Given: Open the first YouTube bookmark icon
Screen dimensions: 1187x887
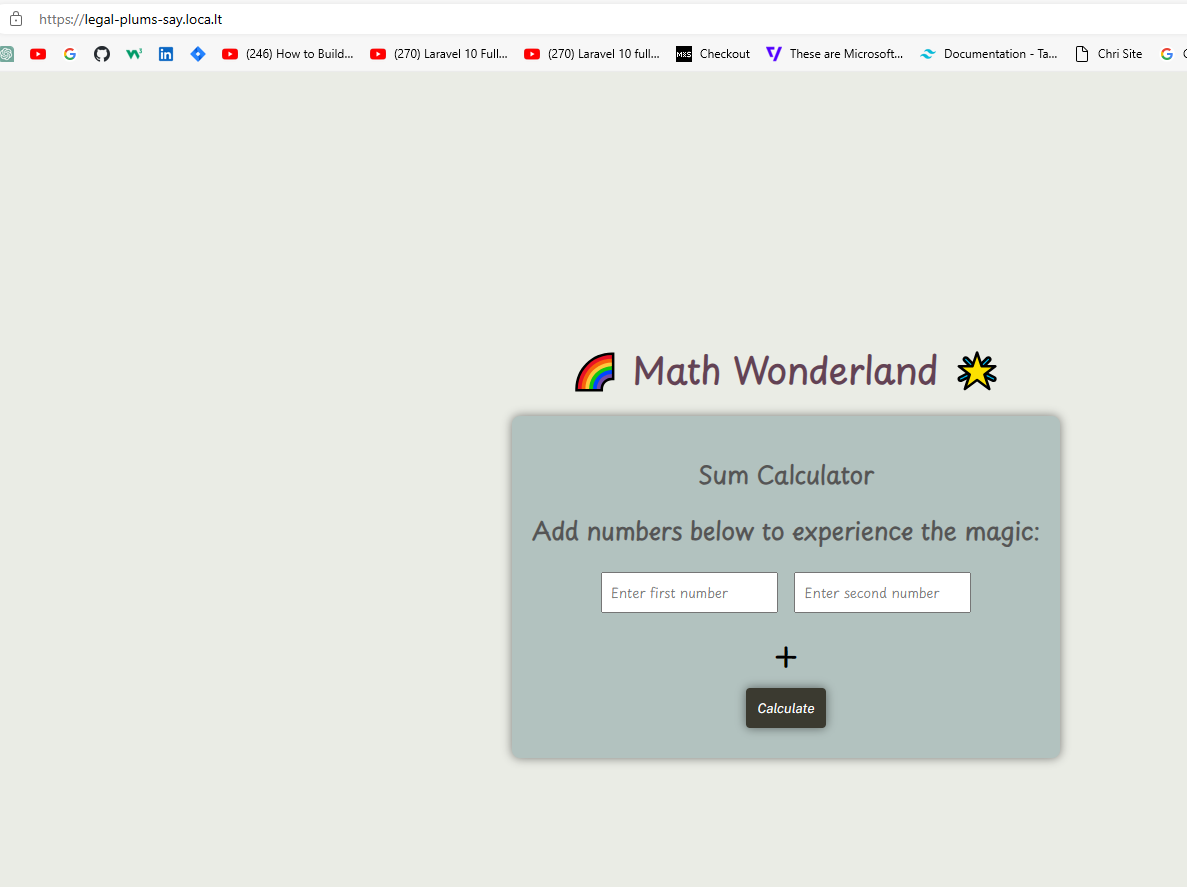Looking at the screenshot, I should coord(38,54).
